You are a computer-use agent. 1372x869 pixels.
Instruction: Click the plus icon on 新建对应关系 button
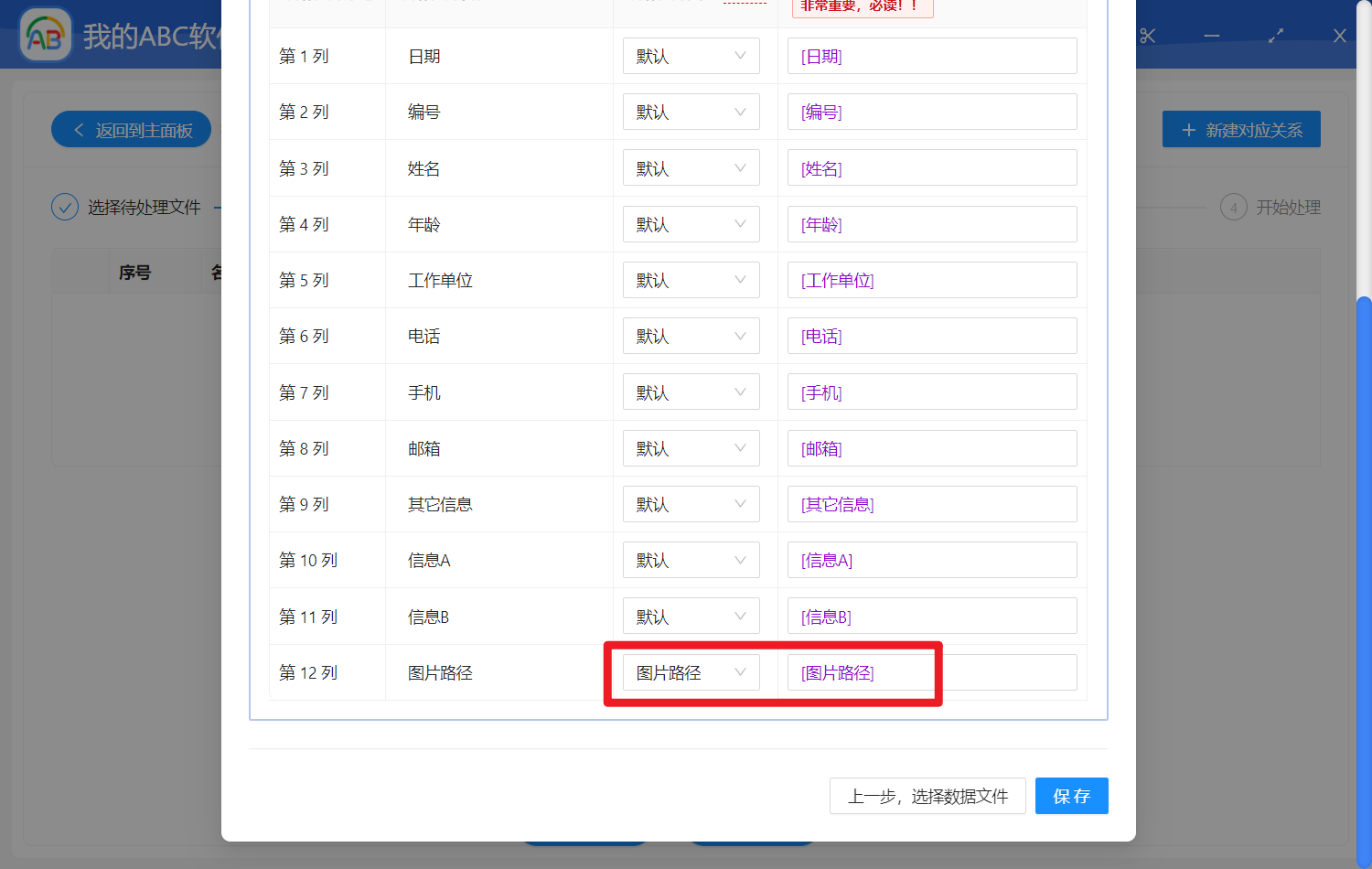pyautogui.click(x=1188, y=129)
